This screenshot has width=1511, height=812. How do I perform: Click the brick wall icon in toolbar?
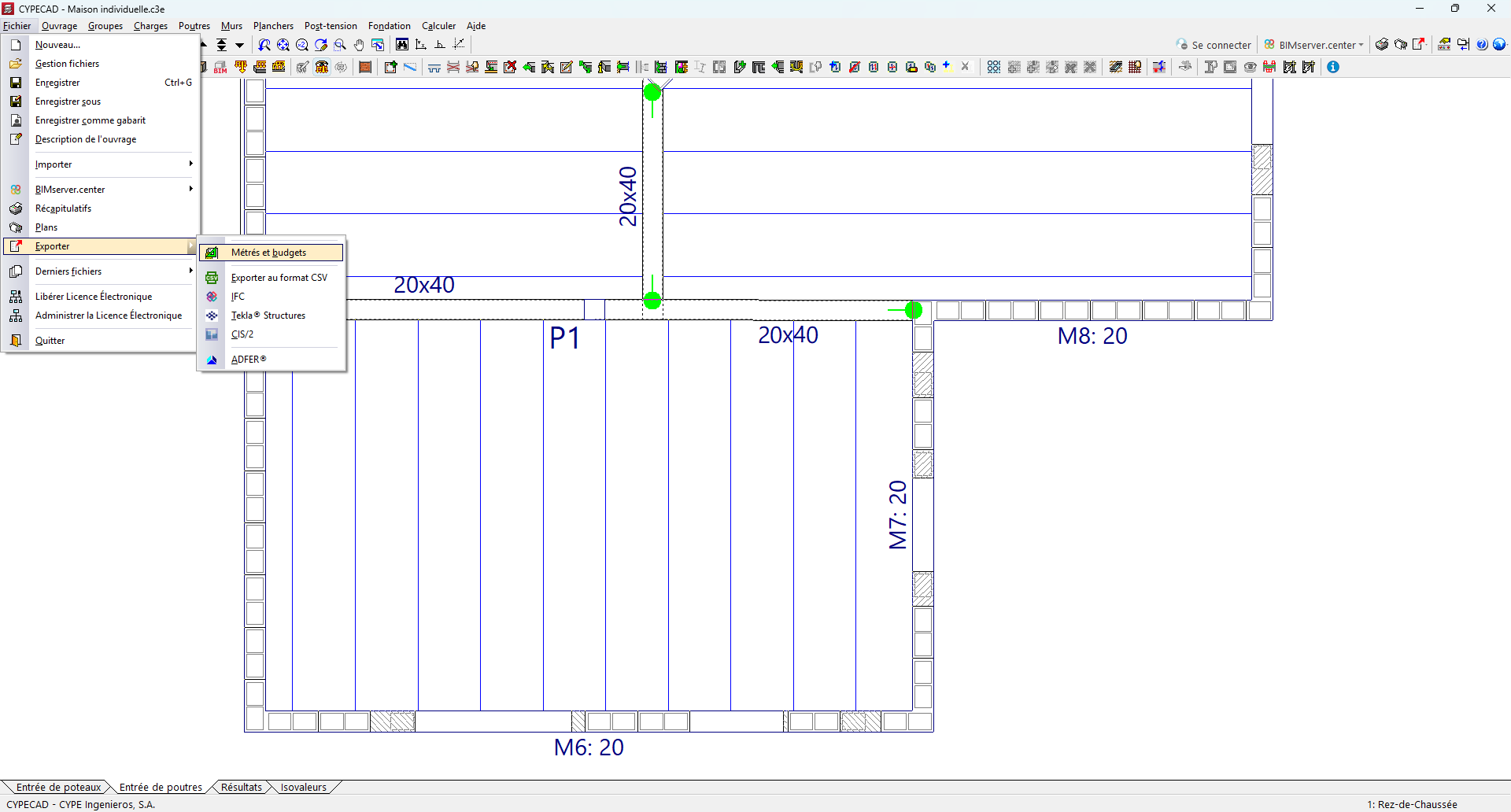click(365, 67)
